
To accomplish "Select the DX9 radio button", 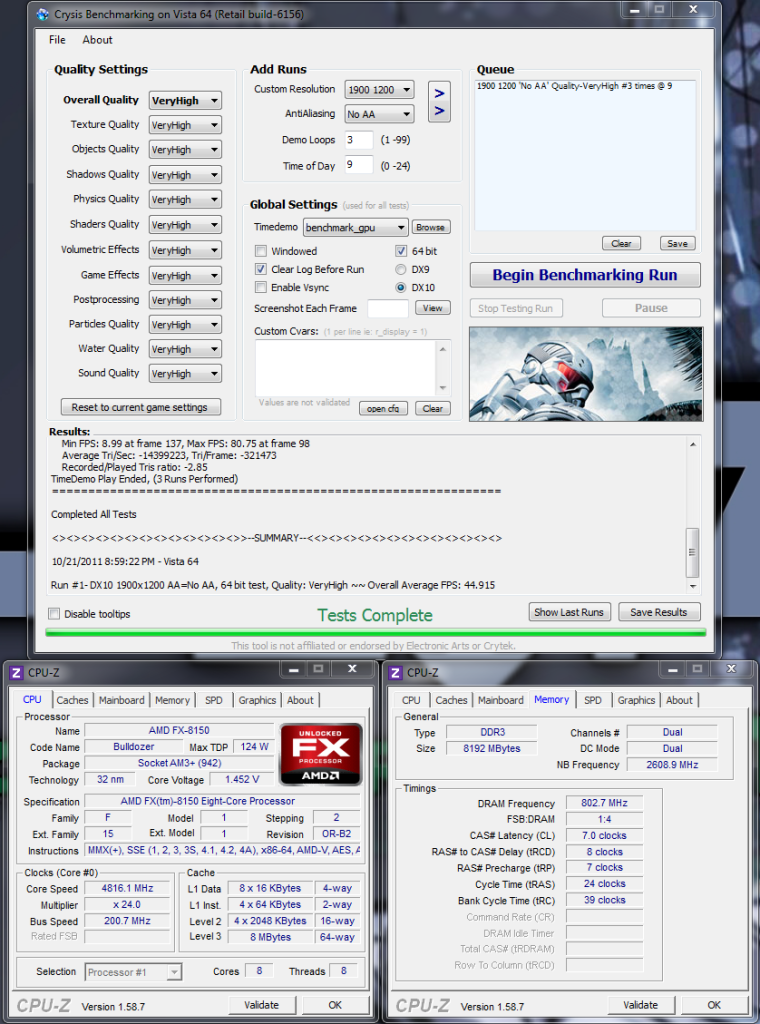I will click(x=401, y=269).
